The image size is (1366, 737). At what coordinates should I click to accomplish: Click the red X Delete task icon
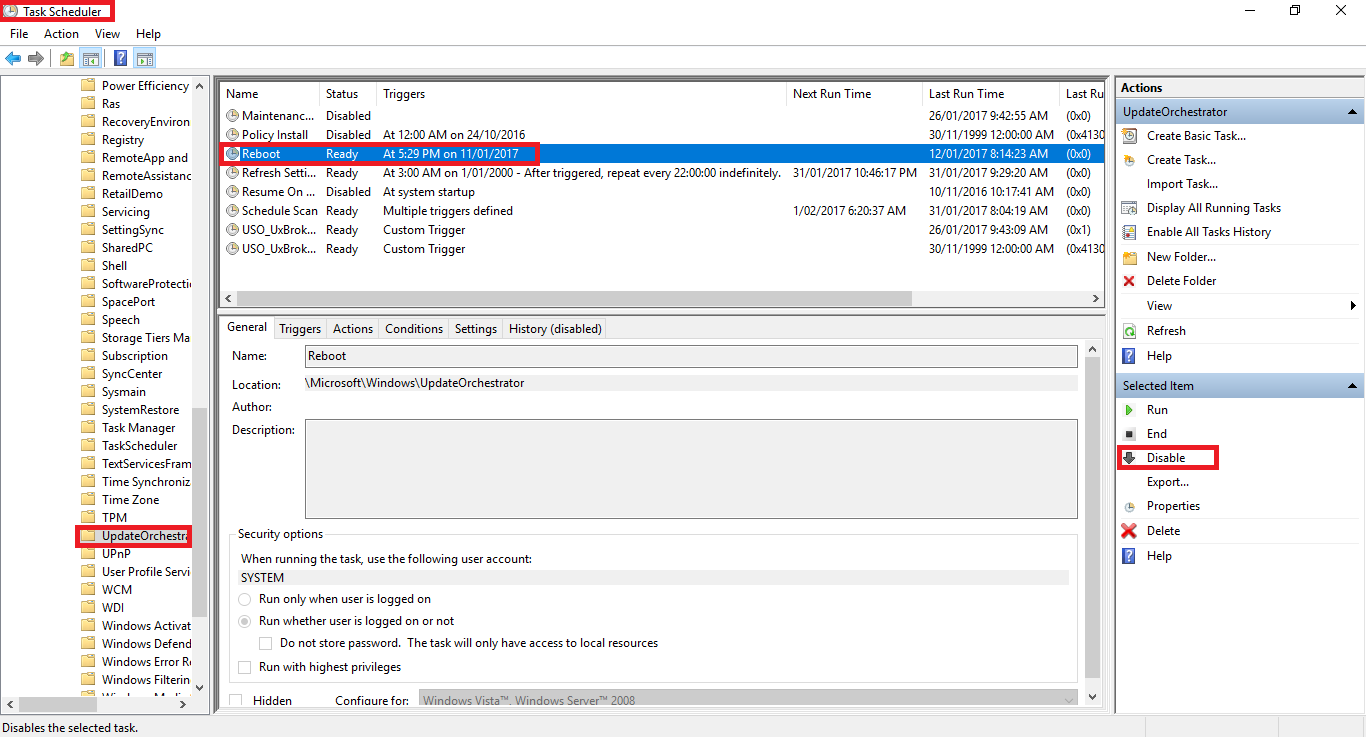coord(1129,531)
